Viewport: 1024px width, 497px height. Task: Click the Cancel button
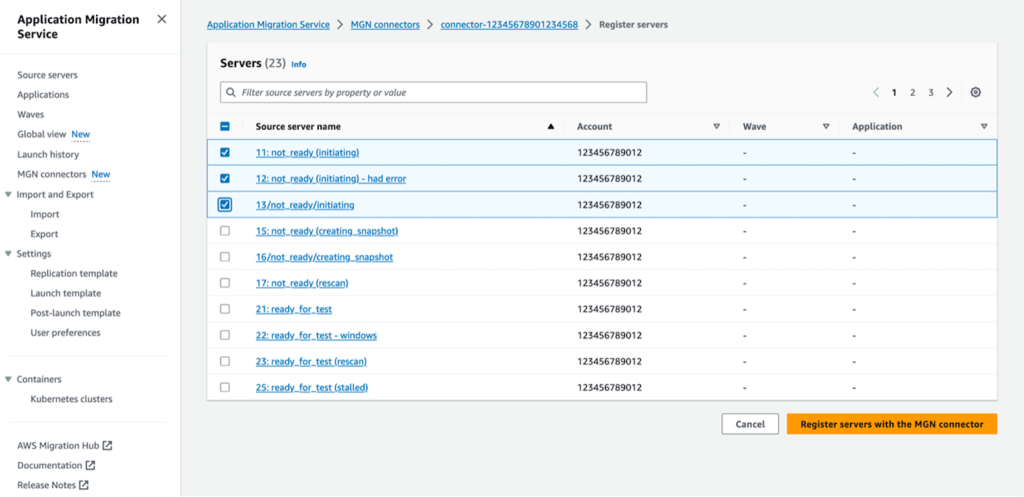point(750,424)
